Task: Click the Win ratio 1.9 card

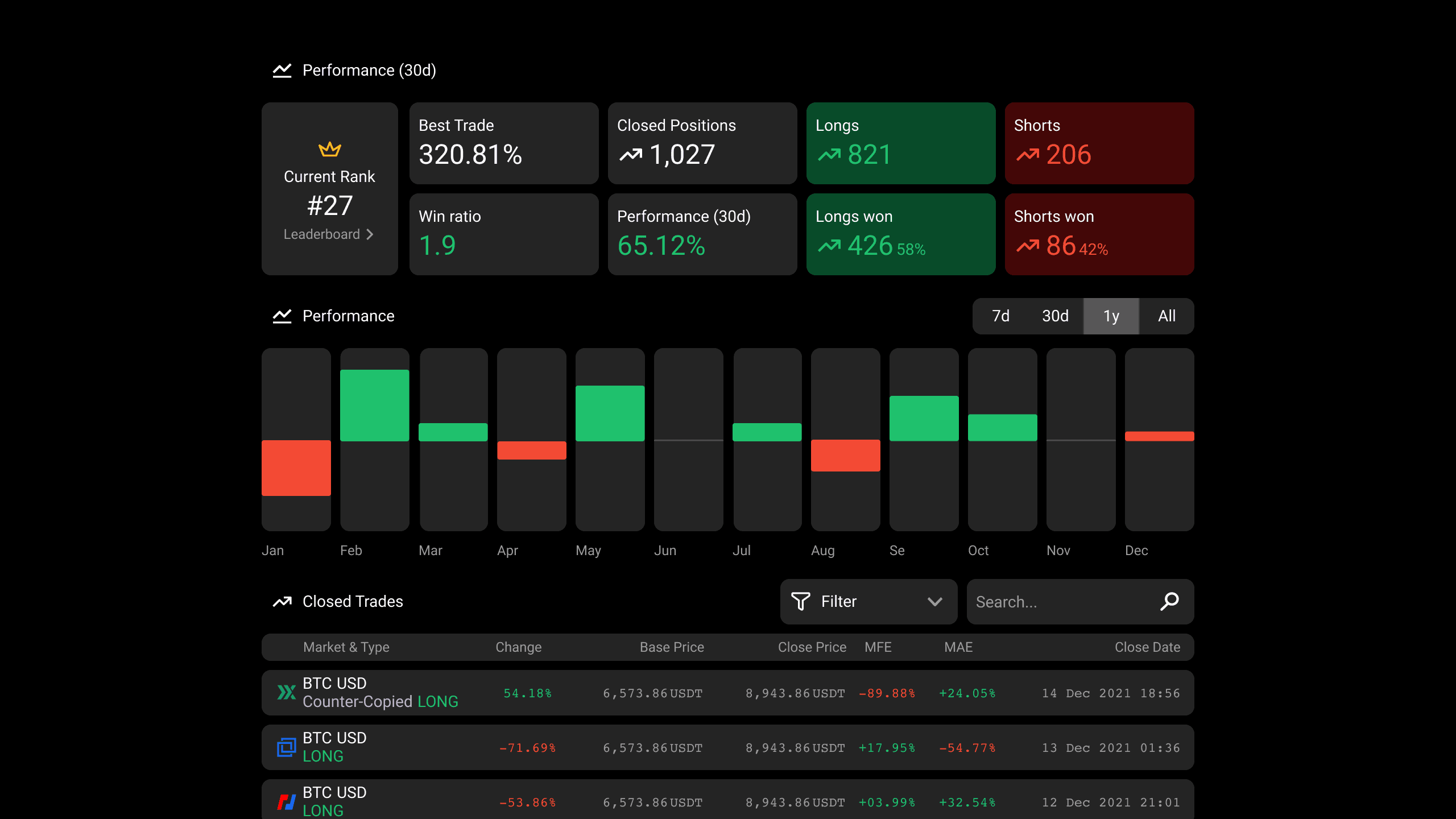Action: click(504, 234)
